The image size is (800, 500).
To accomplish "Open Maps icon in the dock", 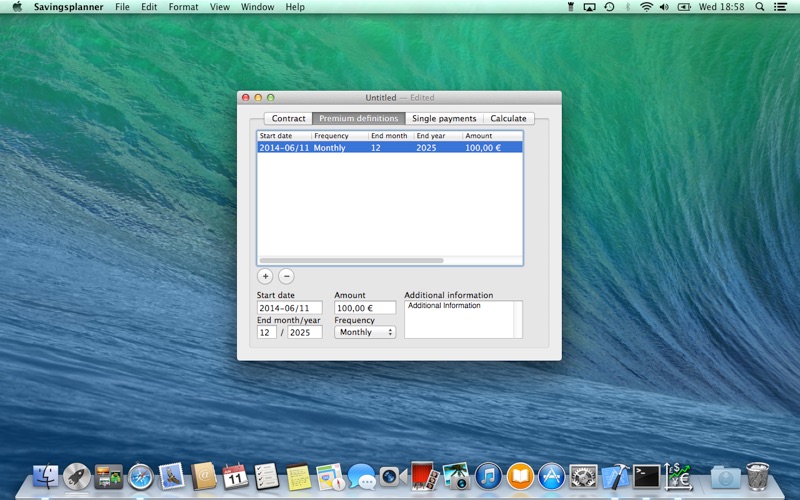I will point(330,477).
